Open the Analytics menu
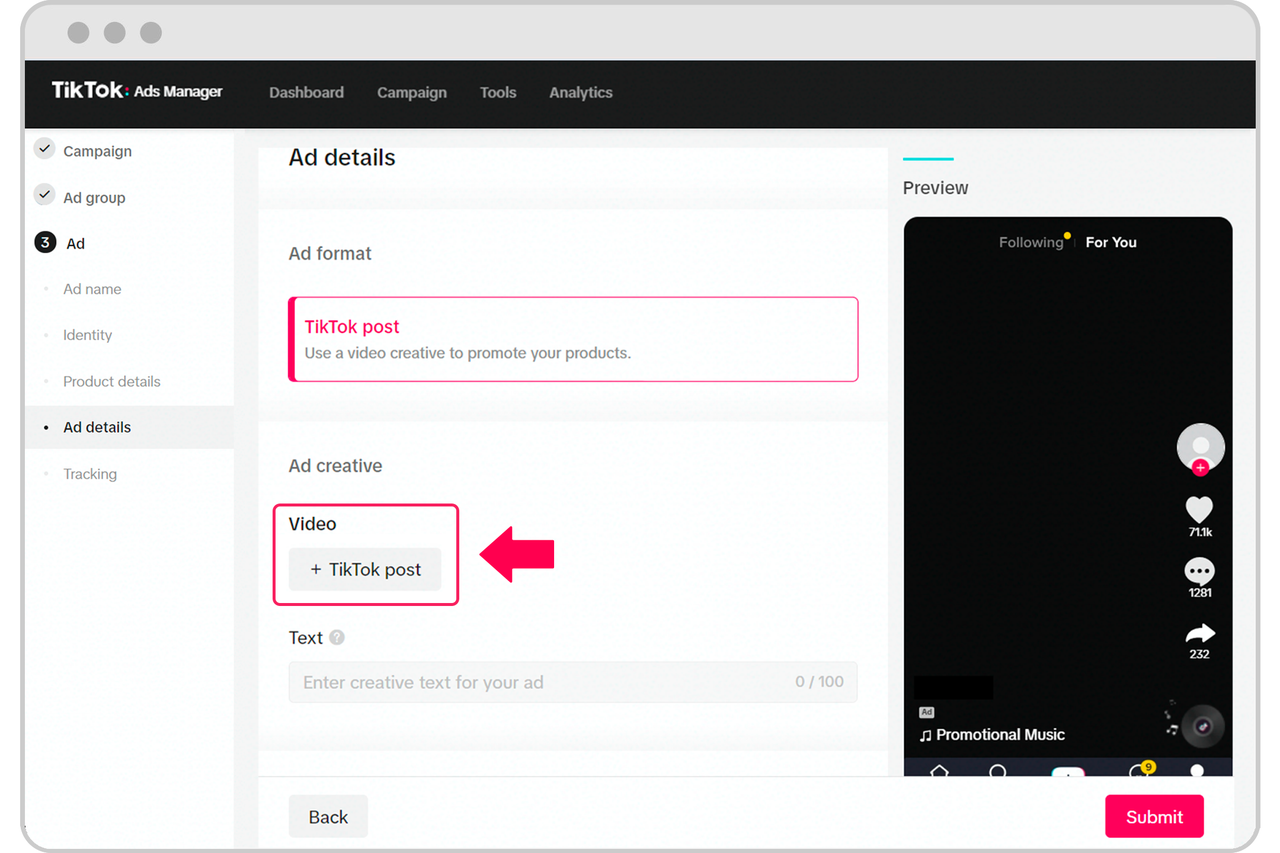The width and height of the screenshot is (1280, 853). (x=581, y=92)
